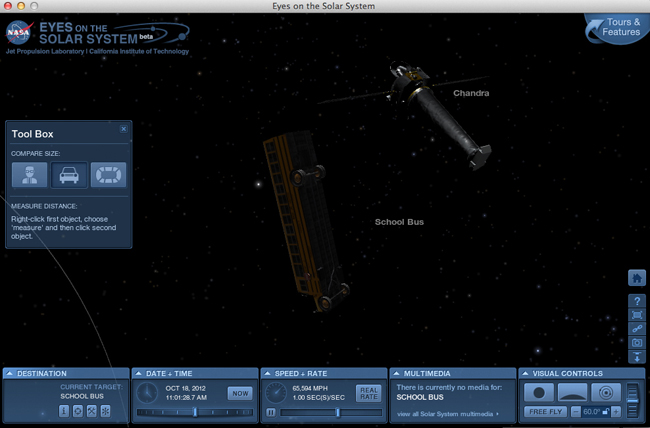Collapse the Multimedia panel

click(x=396, y=373)
